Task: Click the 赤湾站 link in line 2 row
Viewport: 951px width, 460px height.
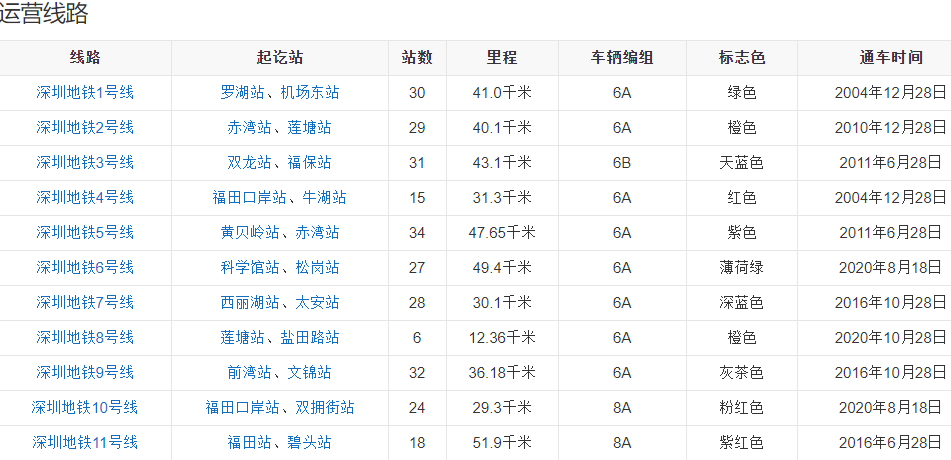Action: [249, 128]
